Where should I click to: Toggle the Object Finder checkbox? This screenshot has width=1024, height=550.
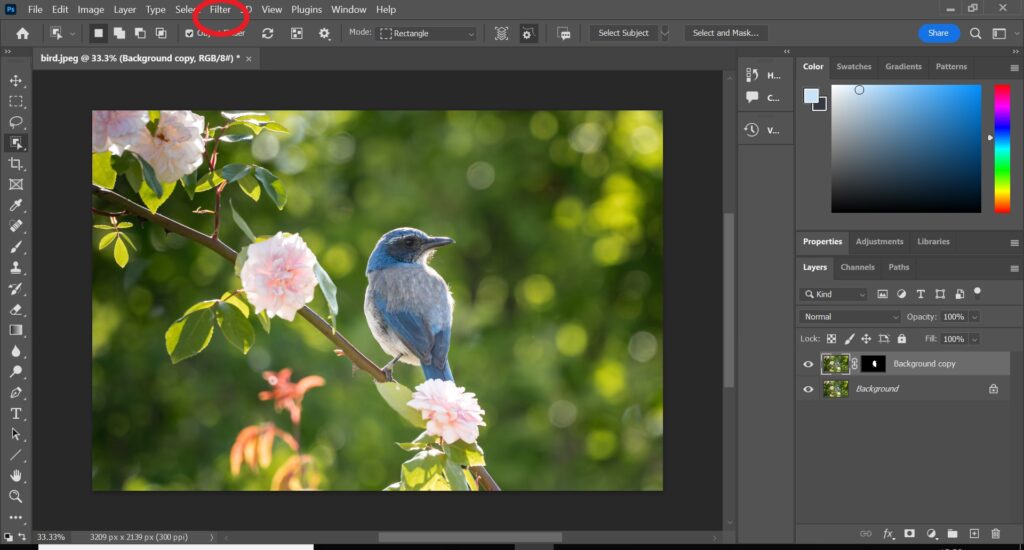pyautogui.click(x=189, y=33)
